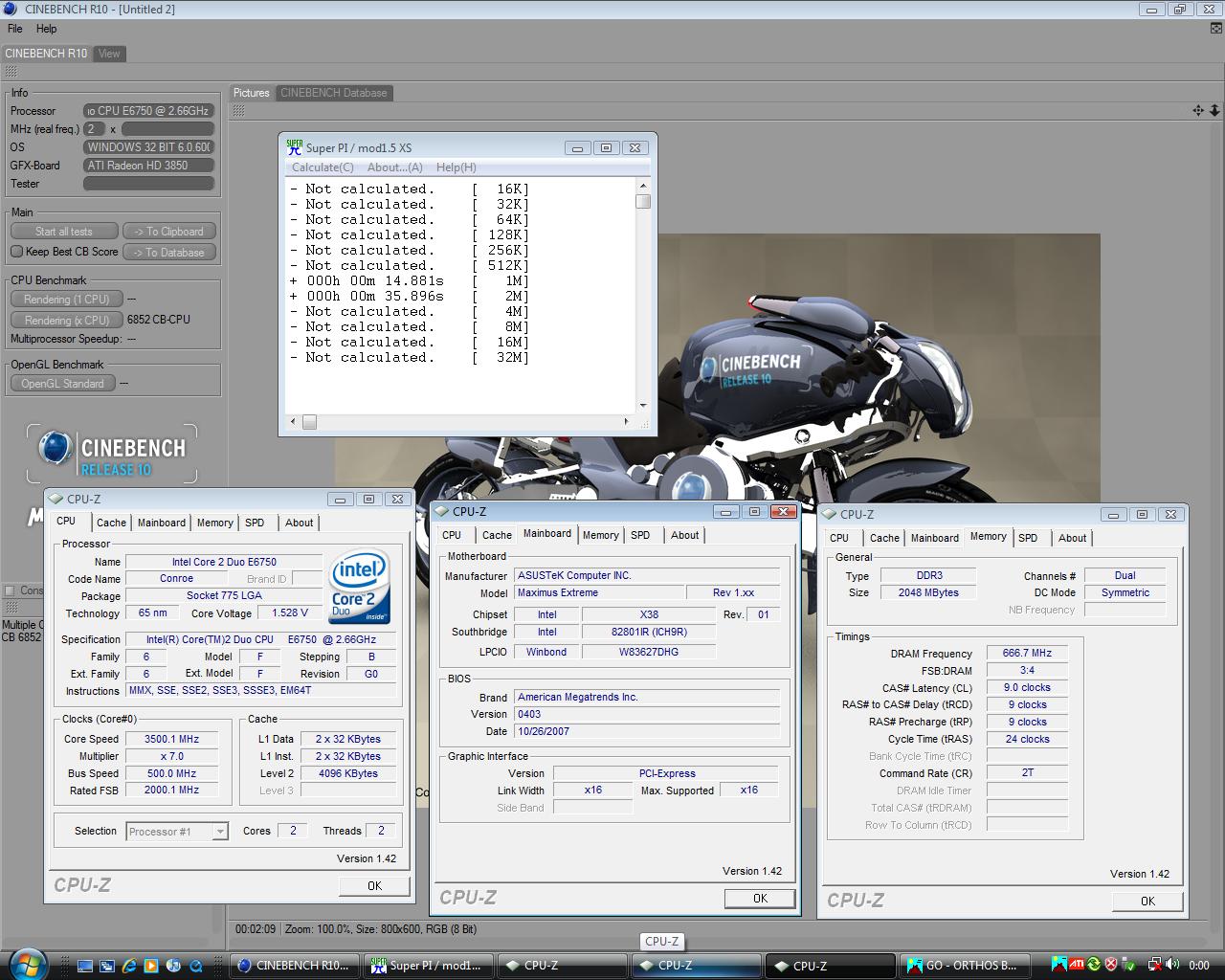Click OpenGL Standard button

[63, 384]
